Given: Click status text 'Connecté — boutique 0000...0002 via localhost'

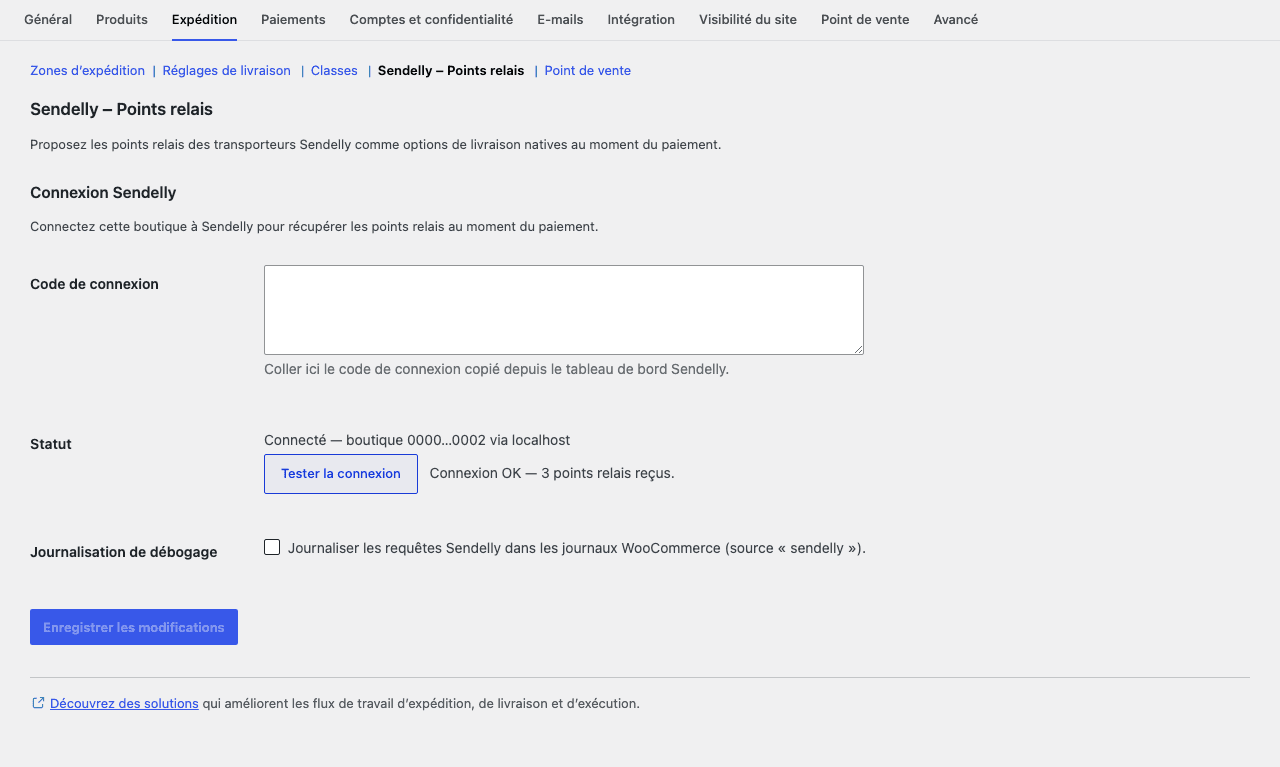Looking at the screenshot, I should [x=417, y=440].
